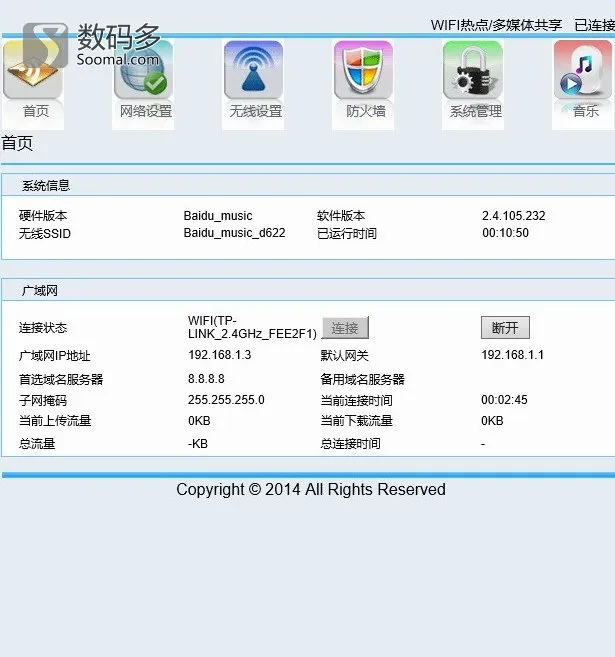The image size is (615, 657).
Task: Select the 网络设置 menu label
Action: (146, 111)
